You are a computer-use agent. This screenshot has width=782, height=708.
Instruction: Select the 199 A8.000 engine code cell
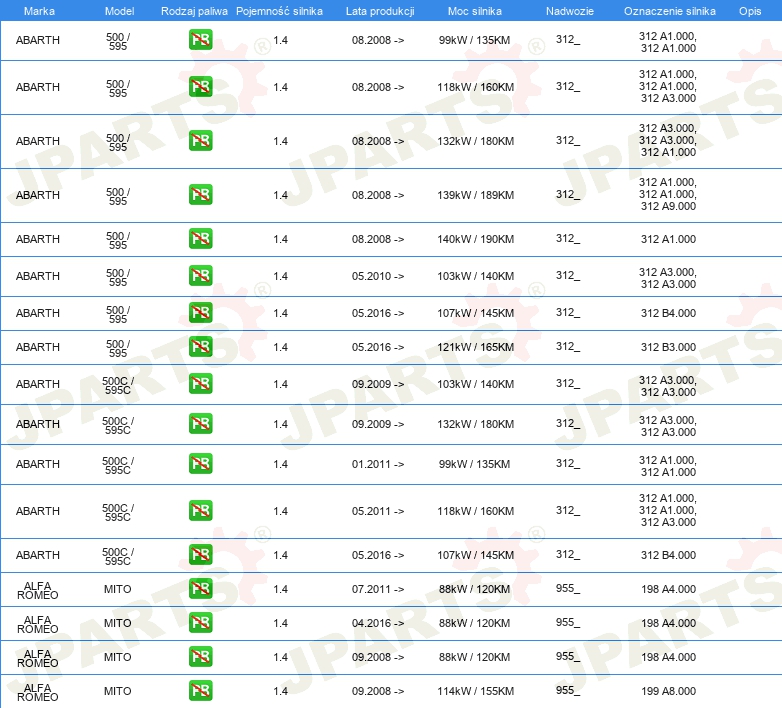pyautogui.click(x=668, y=691)
